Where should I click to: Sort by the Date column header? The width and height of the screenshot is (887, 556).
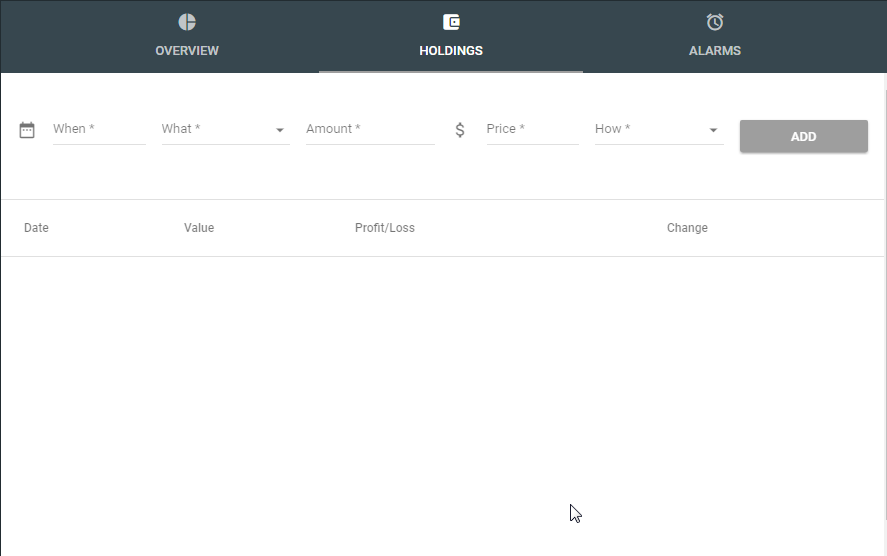click(x=36, y=228)
